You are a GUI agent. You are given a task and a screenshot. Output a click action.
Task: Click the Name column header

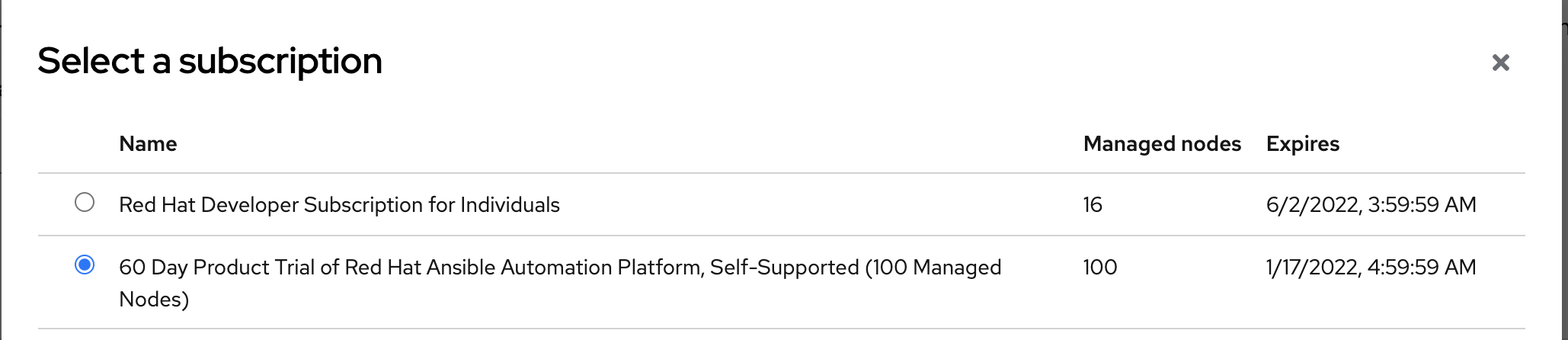coord(148,144)
